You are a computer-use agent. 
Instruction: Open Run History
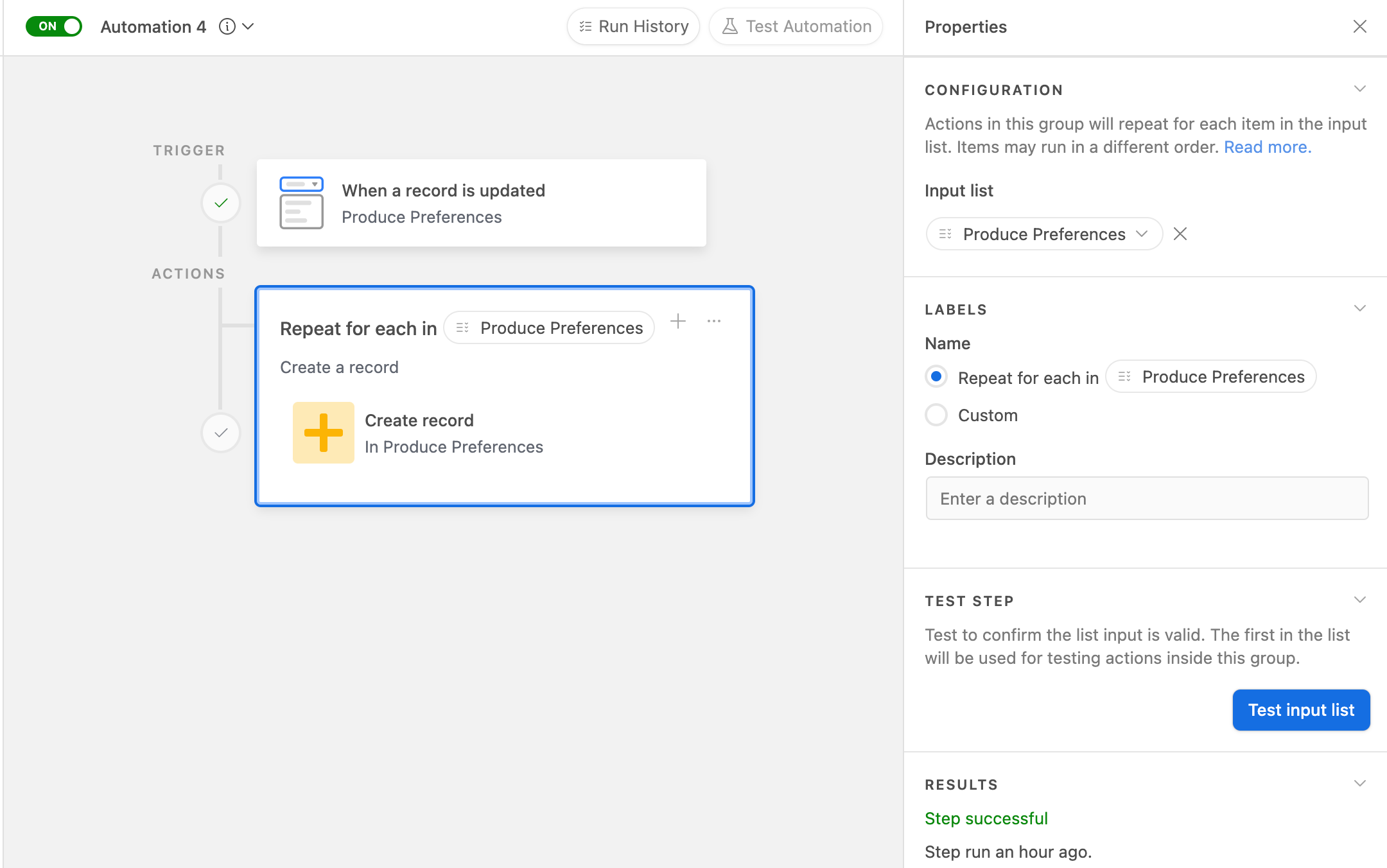coord(633,26)
